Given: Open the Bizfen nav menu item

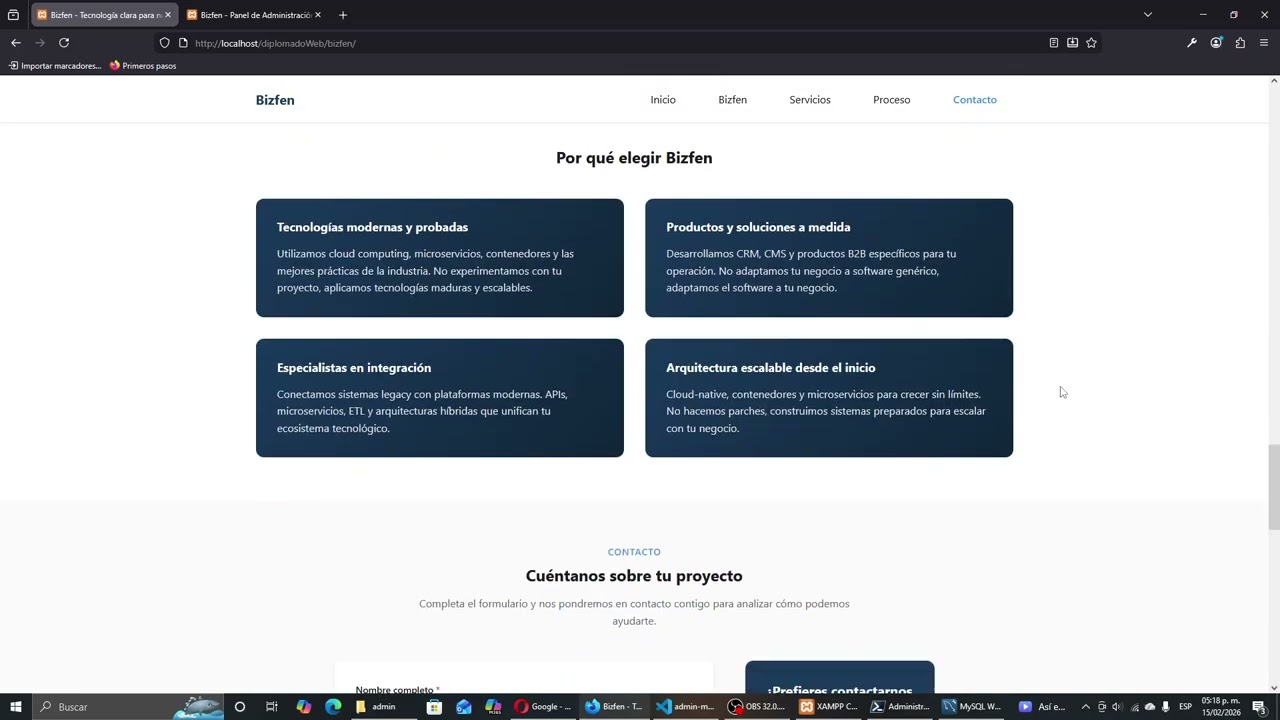Looking at the screenshot, I should point(732,100).
